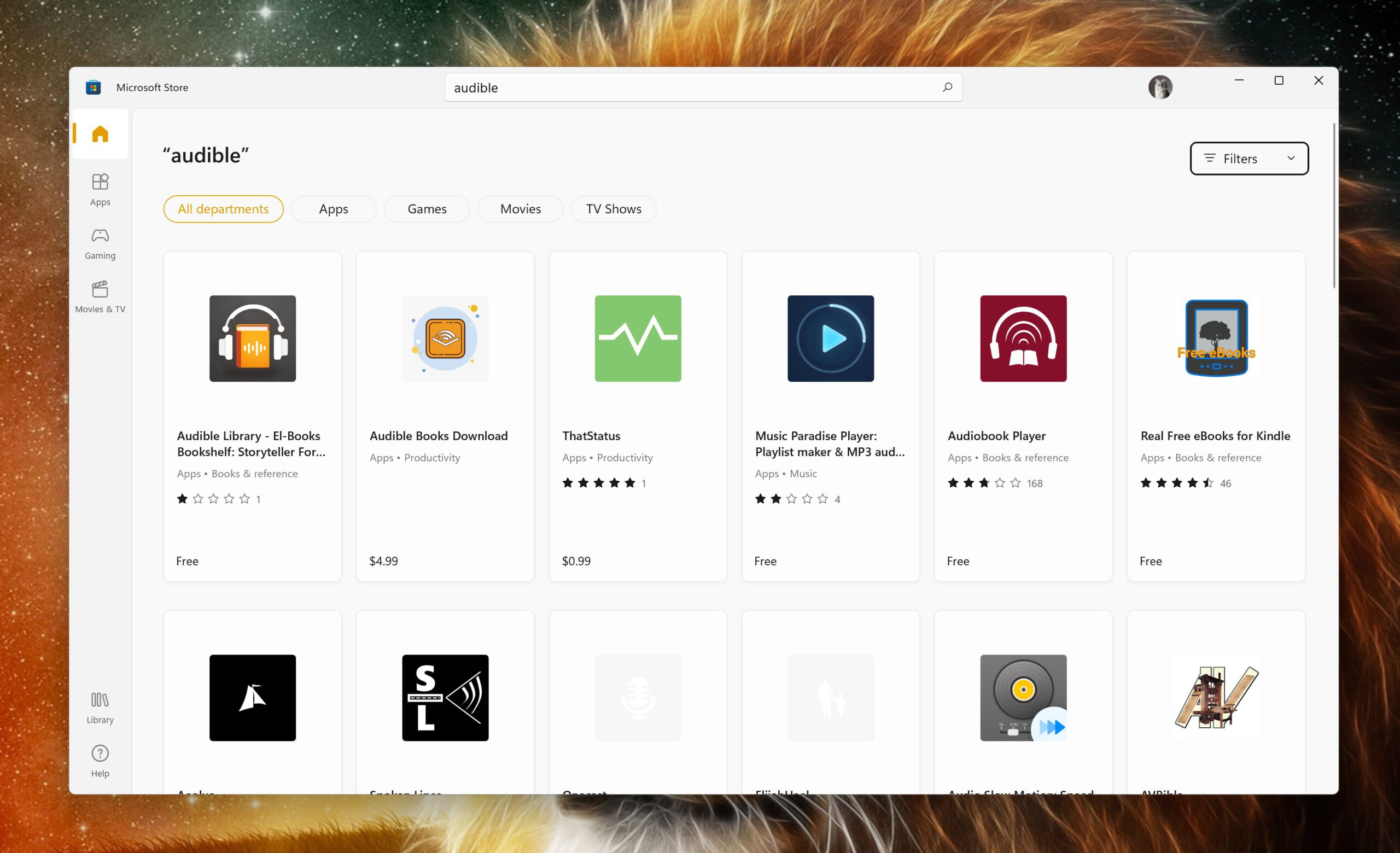Viewport: 1400px width, 853px height.
Task: Open the Audiobook Player red icon
Action: pyautogui.click(x=1023, y=338)
